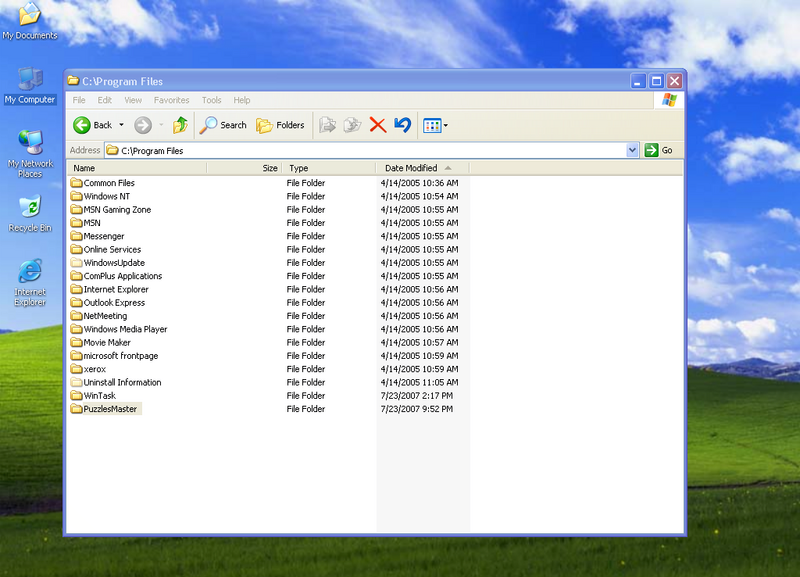The width and height of the screenshot is (800, 577).
Task: Click the Messenger folder icon
Action: pyautogui.click(x=77, y=236)
